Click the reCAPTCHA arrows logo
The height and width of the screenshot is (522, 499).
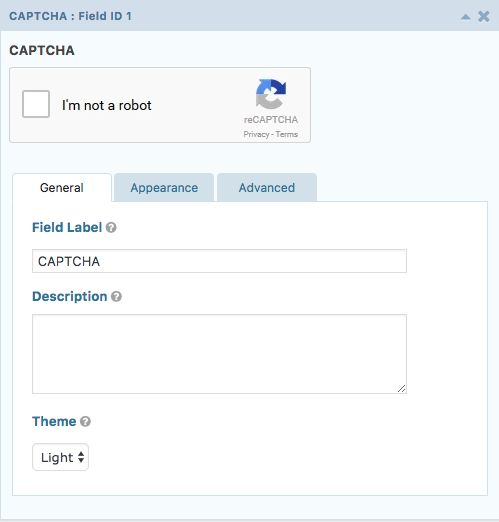pyautogui.click(x=271, y=94)
